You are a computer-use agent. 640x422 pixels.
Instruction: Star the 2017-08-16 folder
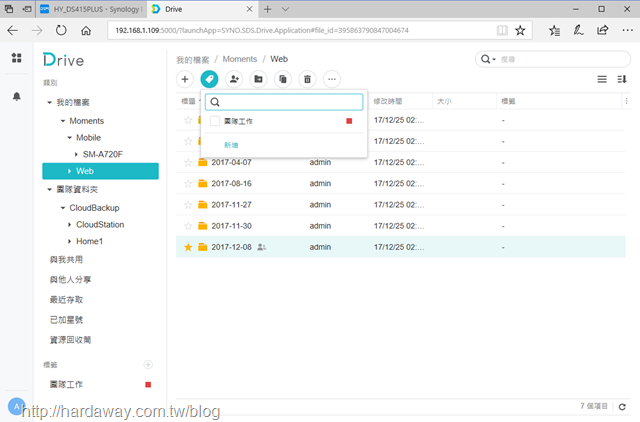tap(188, 183)
